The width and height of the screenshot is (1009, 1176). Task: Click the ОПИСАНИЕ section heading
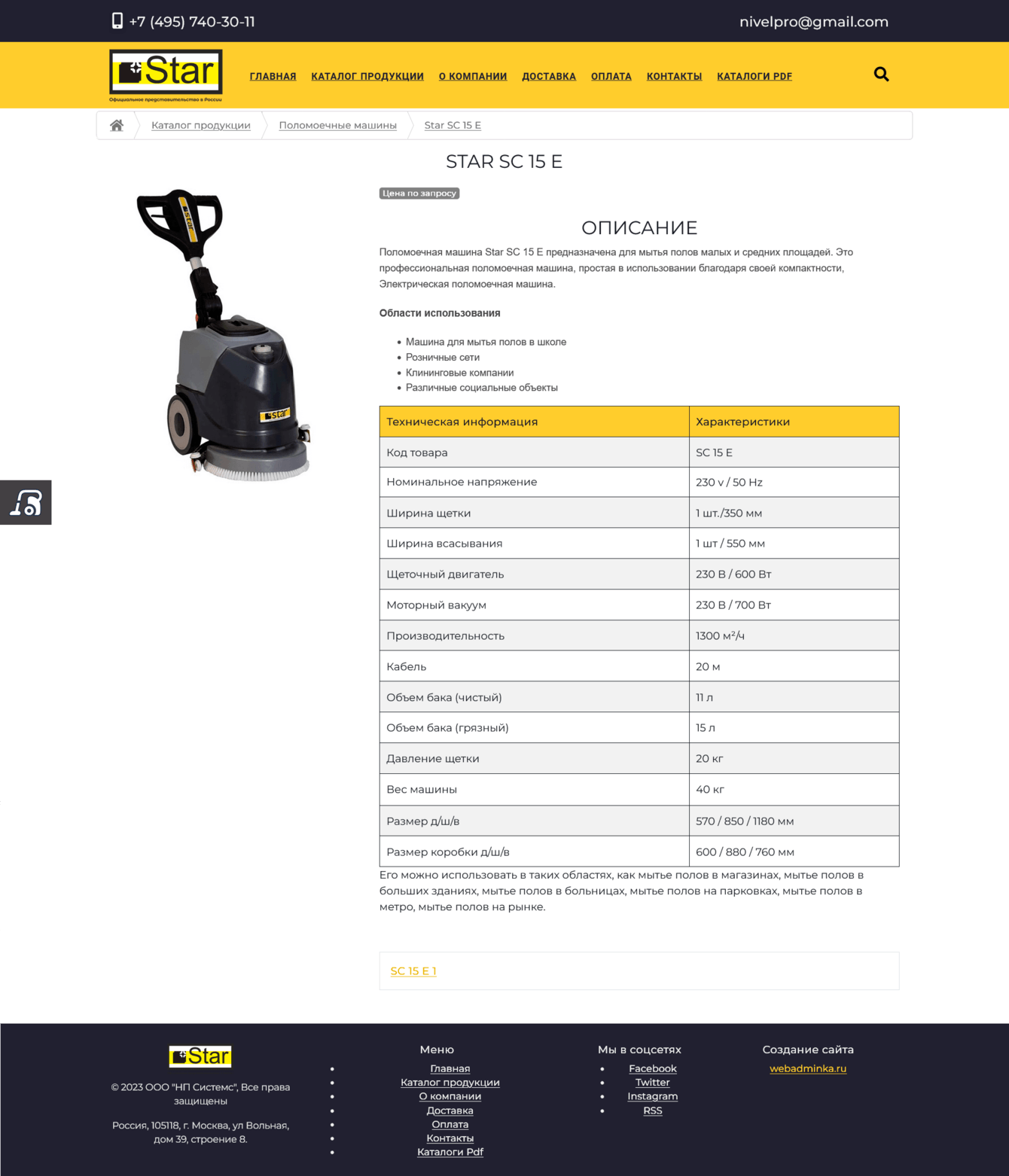[x=639, y=228]
